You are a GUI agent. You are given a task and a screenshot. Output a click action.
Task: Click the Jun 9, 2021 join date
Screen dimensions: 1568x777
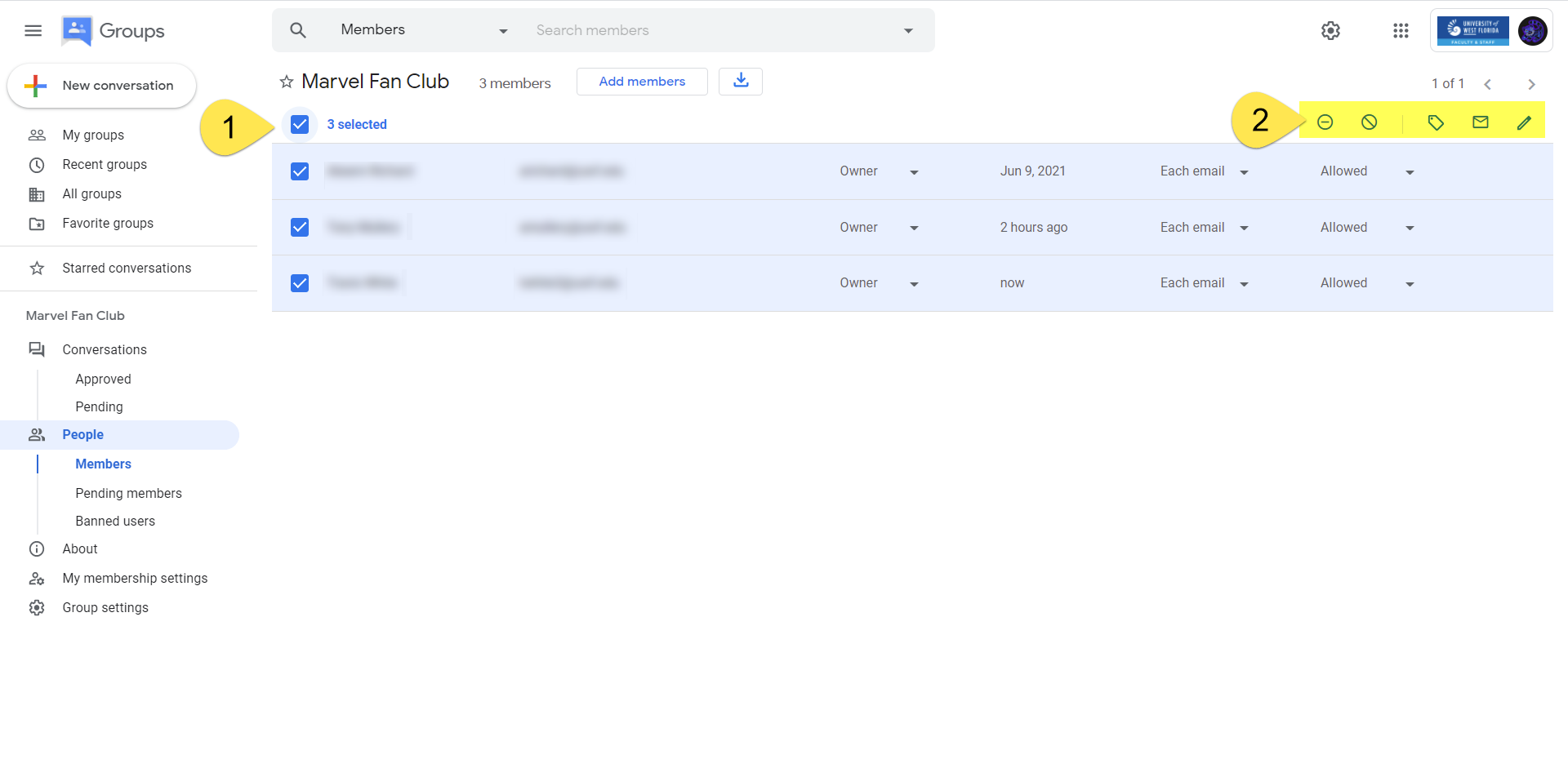1032,171
